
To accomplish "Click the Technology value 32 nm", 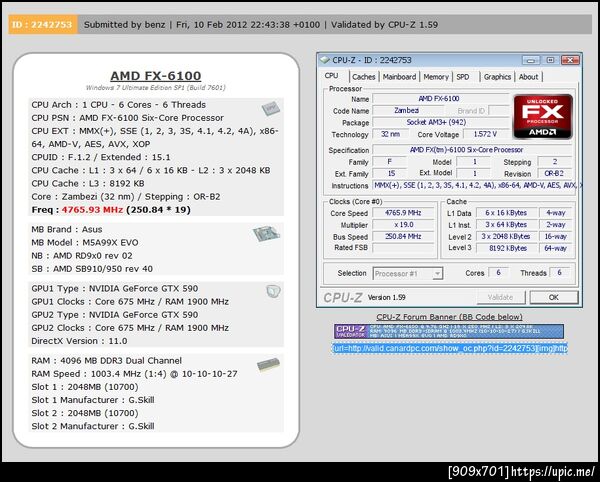I will 390,134.
